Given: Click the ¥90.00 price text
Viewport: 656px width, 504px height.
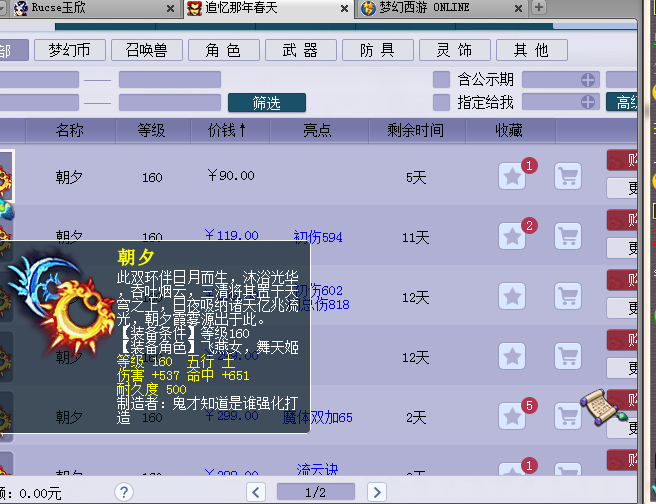Looking at the screenshot, I should tap(231, 175).
